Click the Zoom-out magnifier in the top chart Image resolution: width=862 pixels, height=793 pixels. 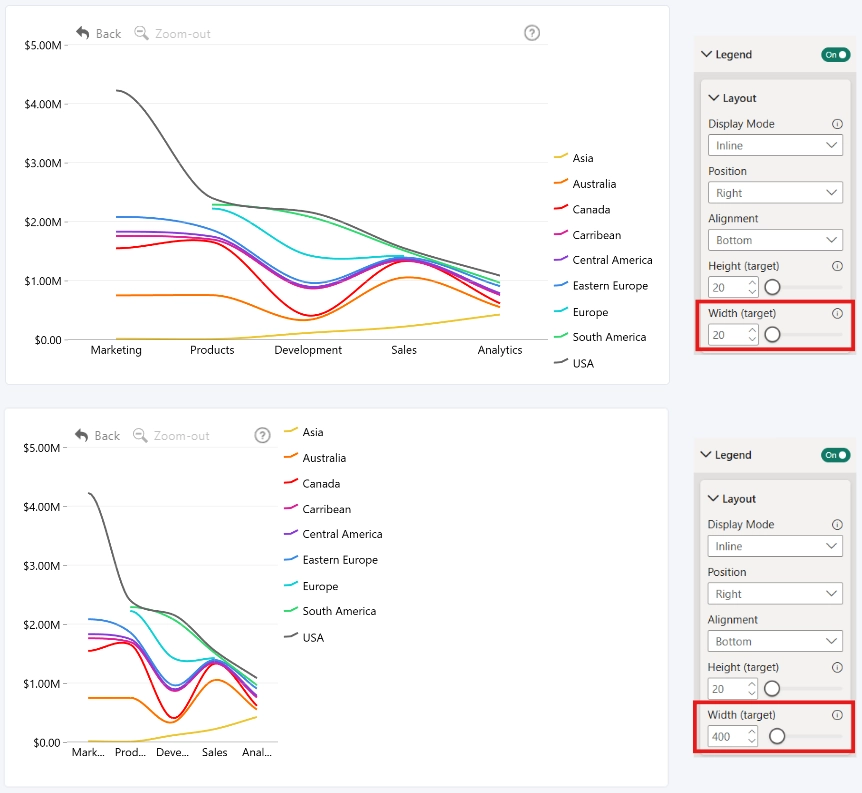pyautogui.click(x=141, y=33)
